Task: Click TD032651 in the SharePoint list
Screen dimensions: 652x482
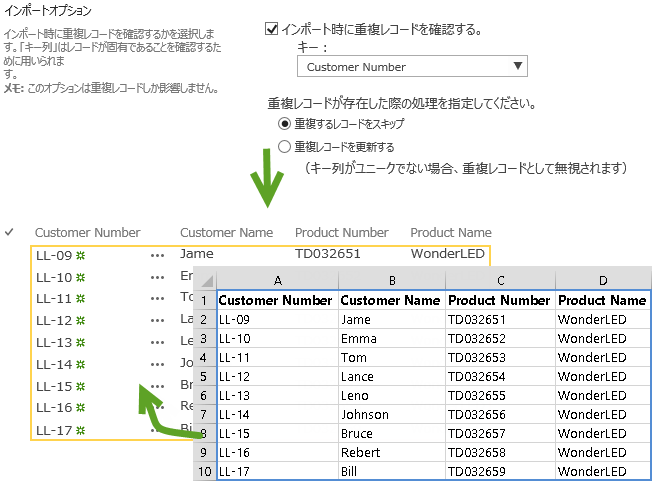Action: pos(327,254)
